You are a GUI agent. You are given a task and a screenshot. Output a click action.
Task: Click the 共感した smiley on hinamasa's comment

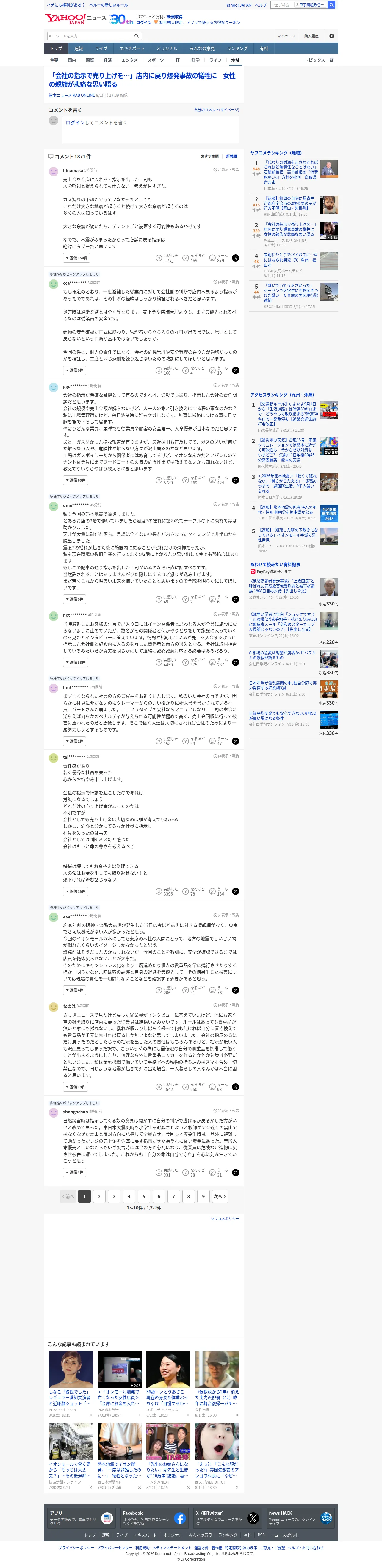click(159, 258)
